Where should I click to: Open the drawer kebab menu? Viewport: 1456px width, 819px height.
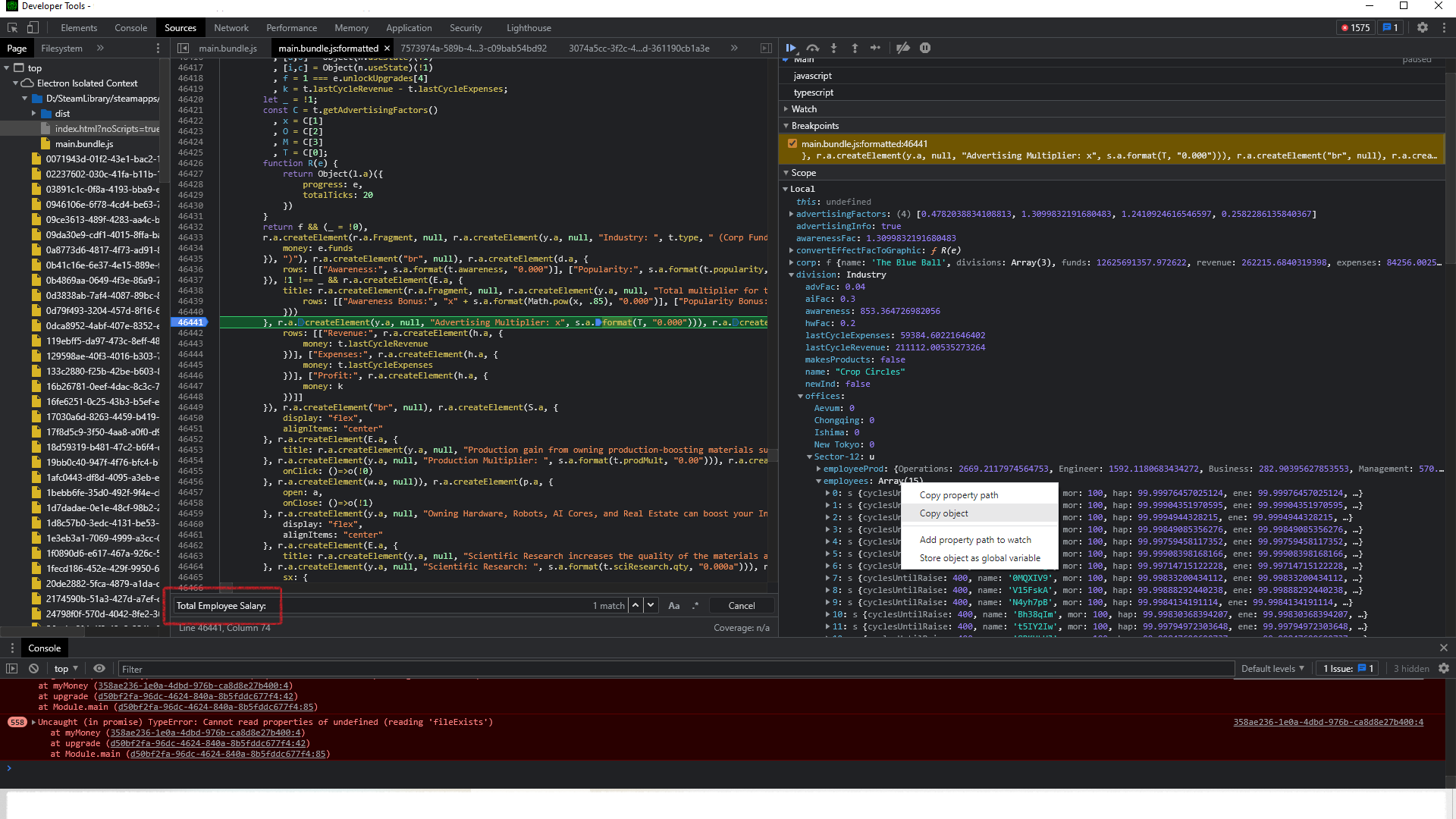(12, 648)
